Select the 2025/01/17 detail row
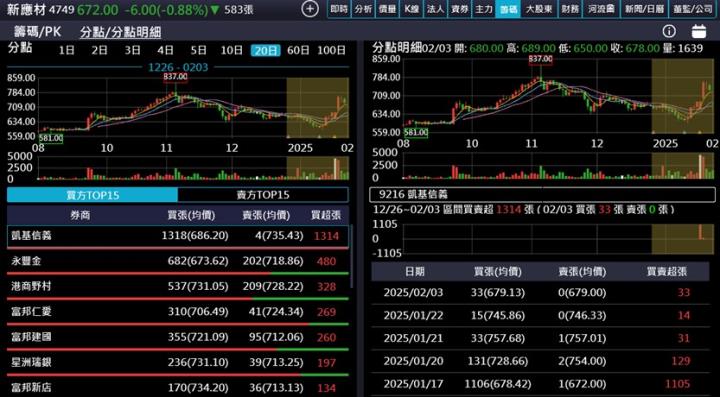 (540, 383)
